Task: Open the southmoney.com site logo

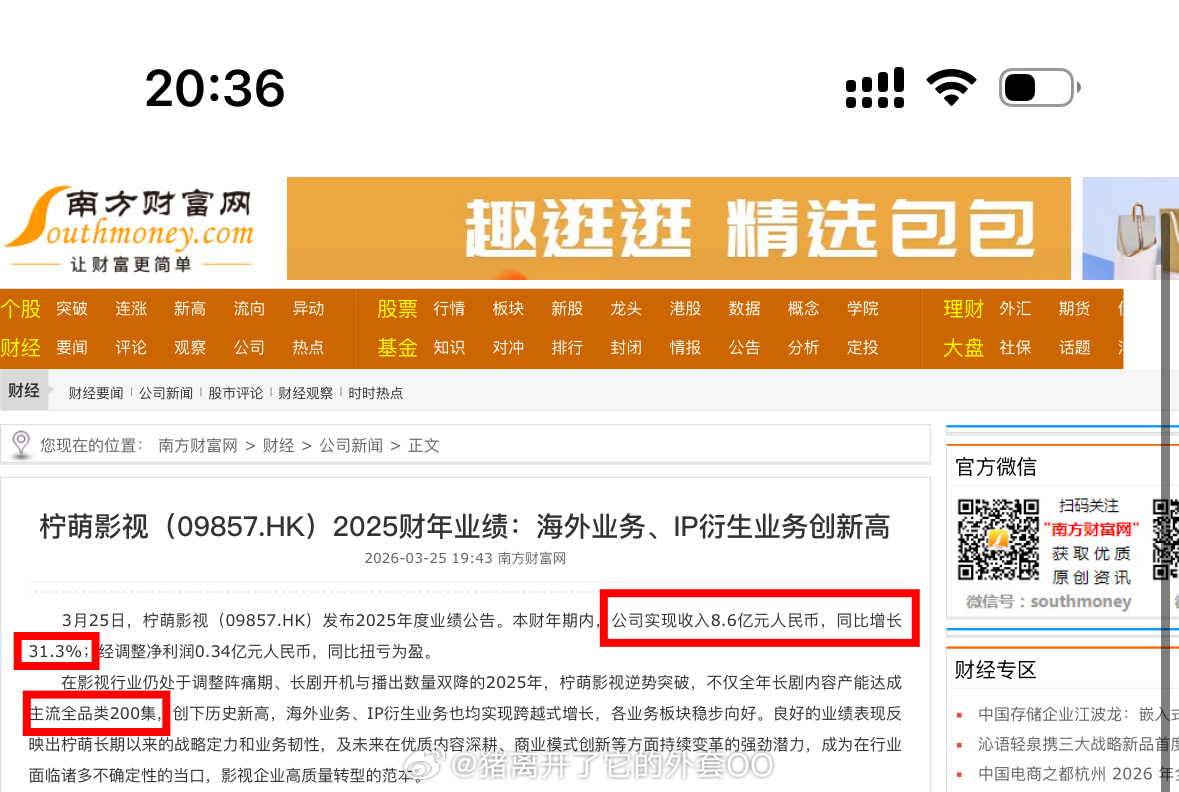Action: pyautogui.click(x=130, y=229)
